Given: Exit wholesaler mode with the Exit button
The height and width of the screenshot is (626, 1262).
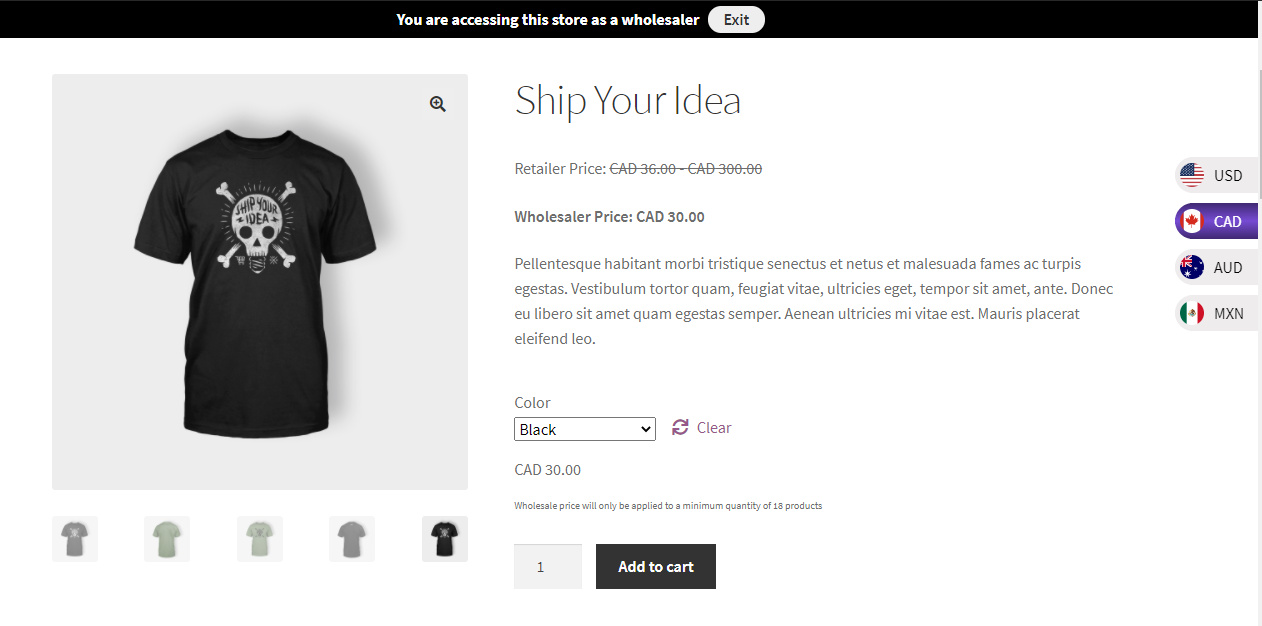Looking at the screenshot, I should pos(736,20).
